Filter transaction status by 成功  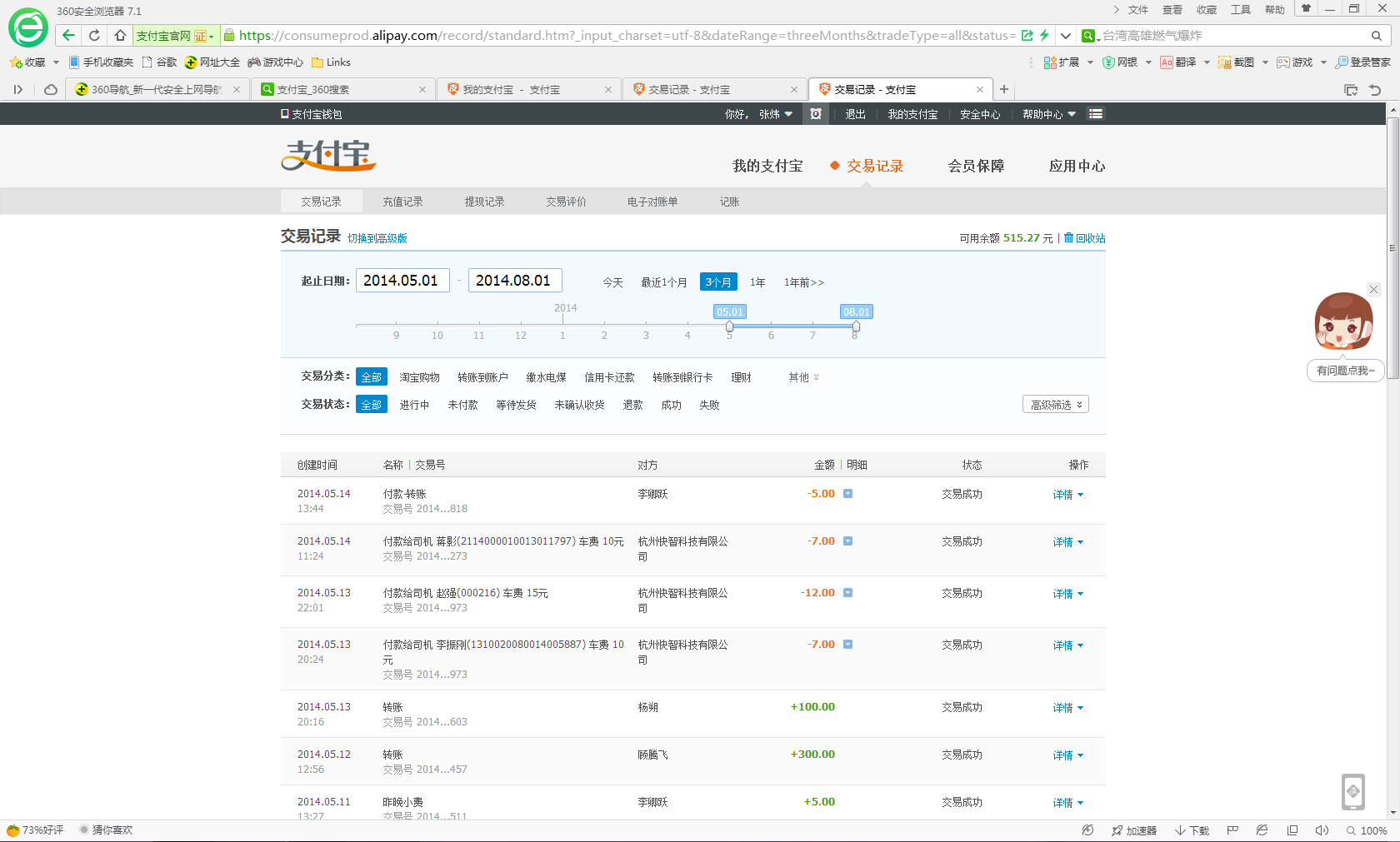(x=671, y=405)
